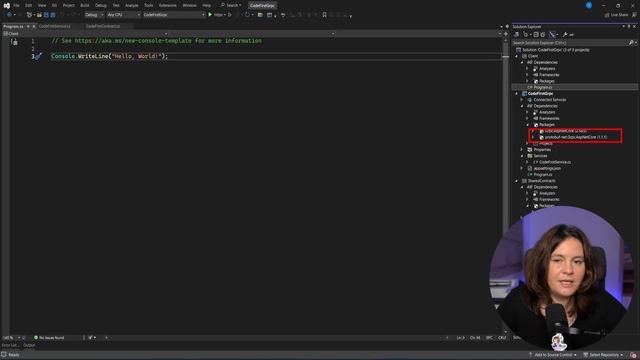
Task: Click Start Without Debugging outline arrow
Action: point(230,15)
